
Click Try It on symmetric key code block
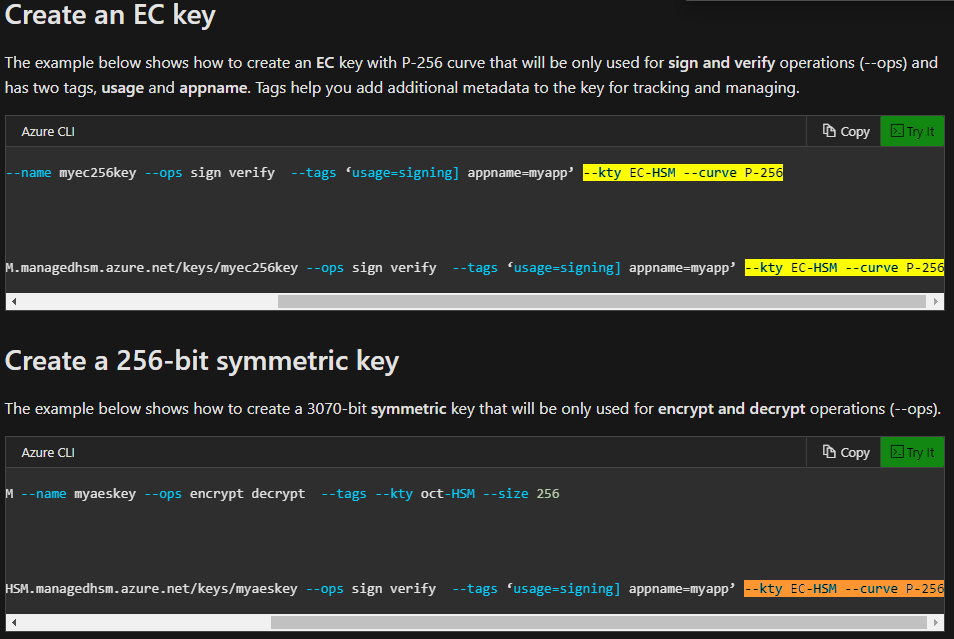point(912,452)
